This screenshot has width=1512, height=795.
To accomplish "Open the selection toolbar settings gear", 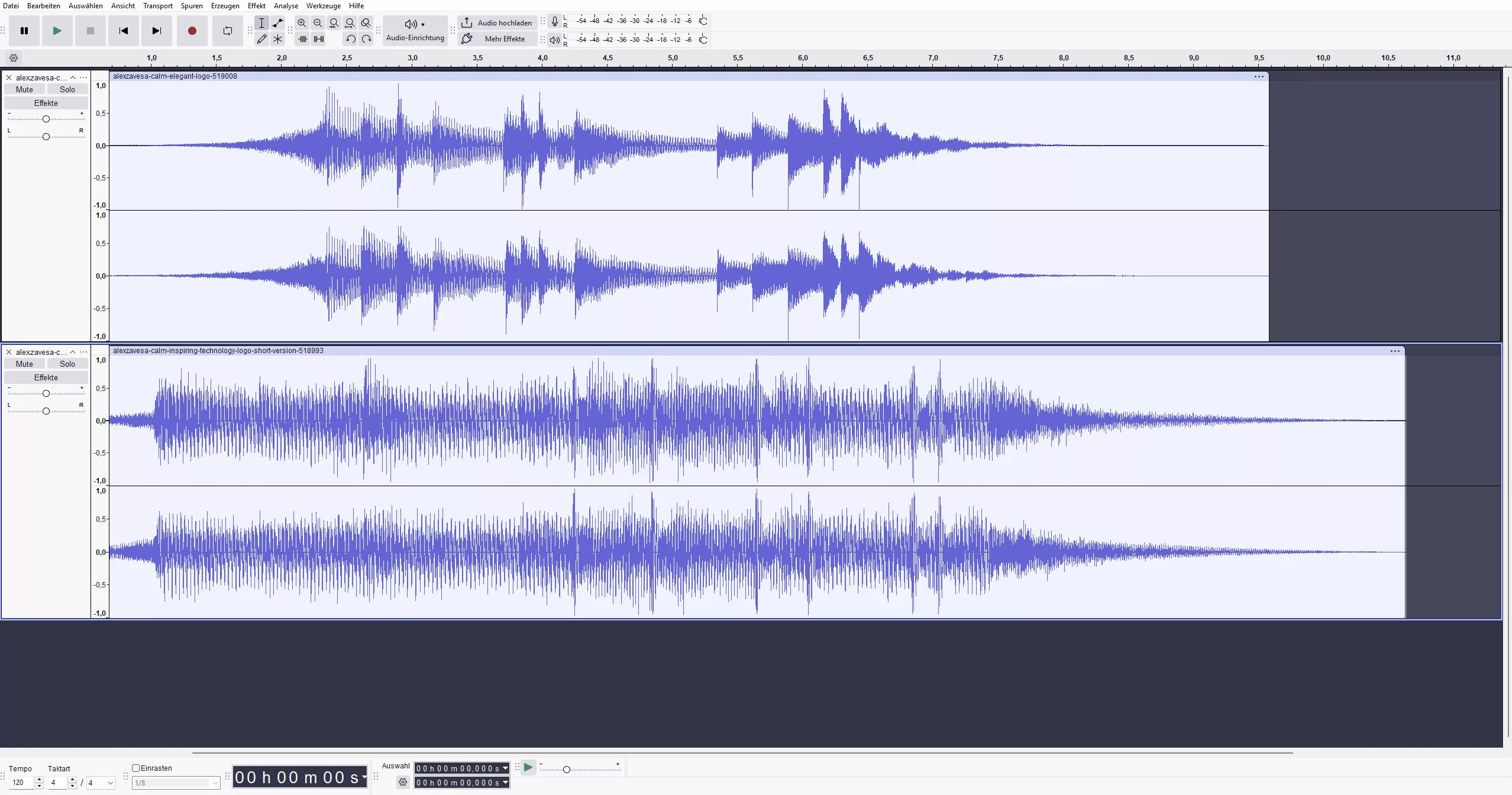I will 403,782.
